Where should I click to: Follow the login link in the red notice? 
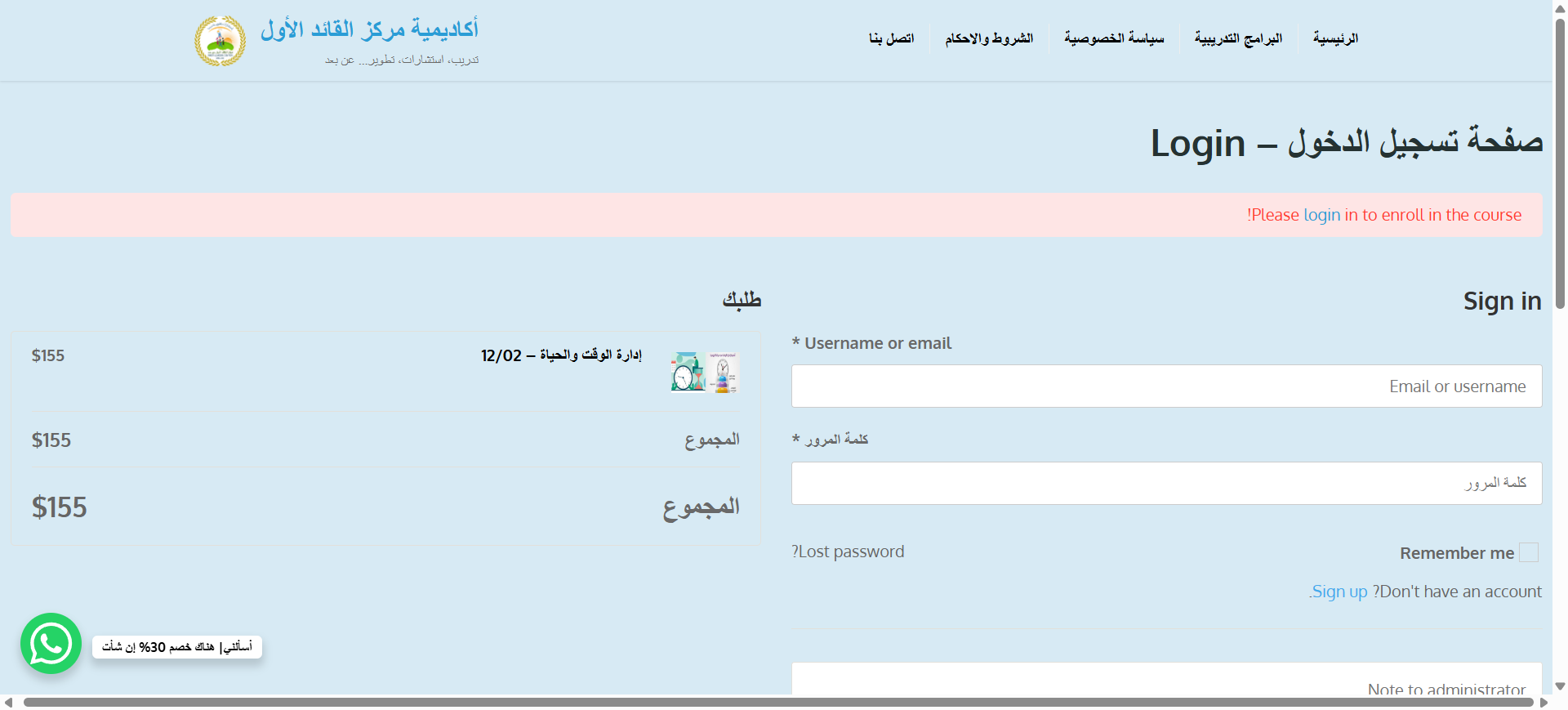tap(1322, 215)
